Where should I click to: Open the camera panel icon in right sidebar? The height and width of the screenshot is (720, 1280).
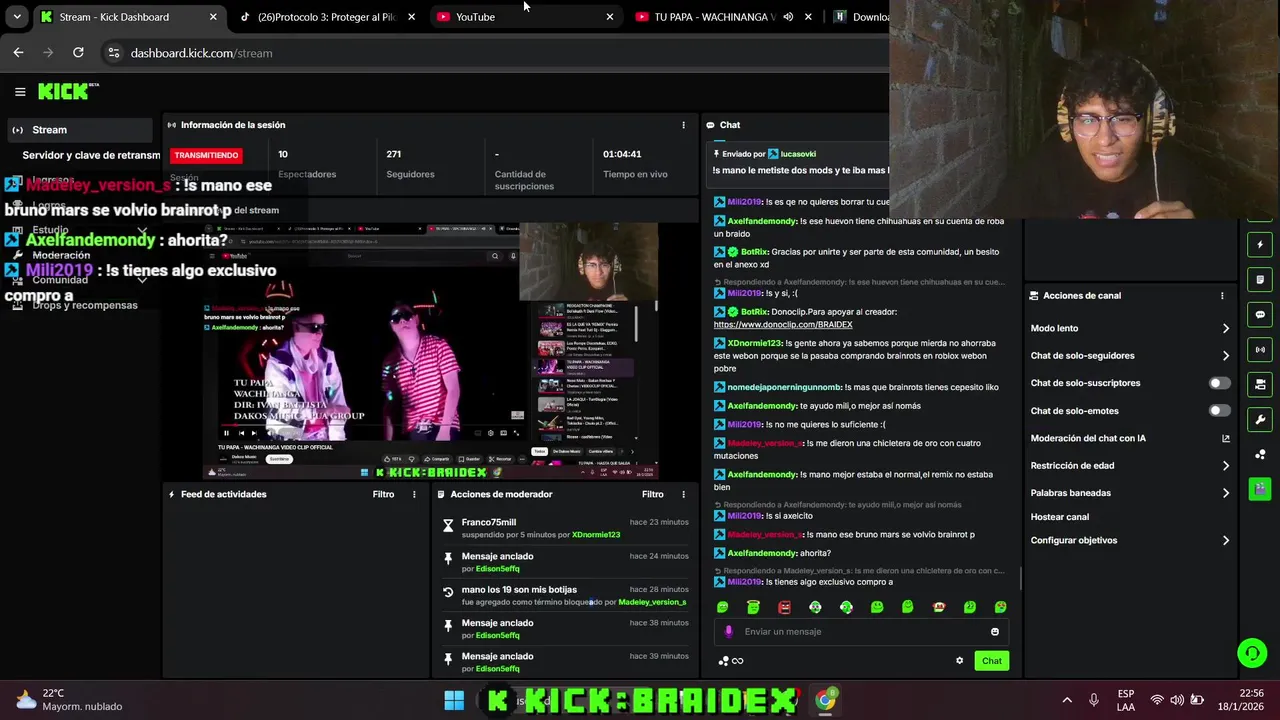pos(1260,384)
